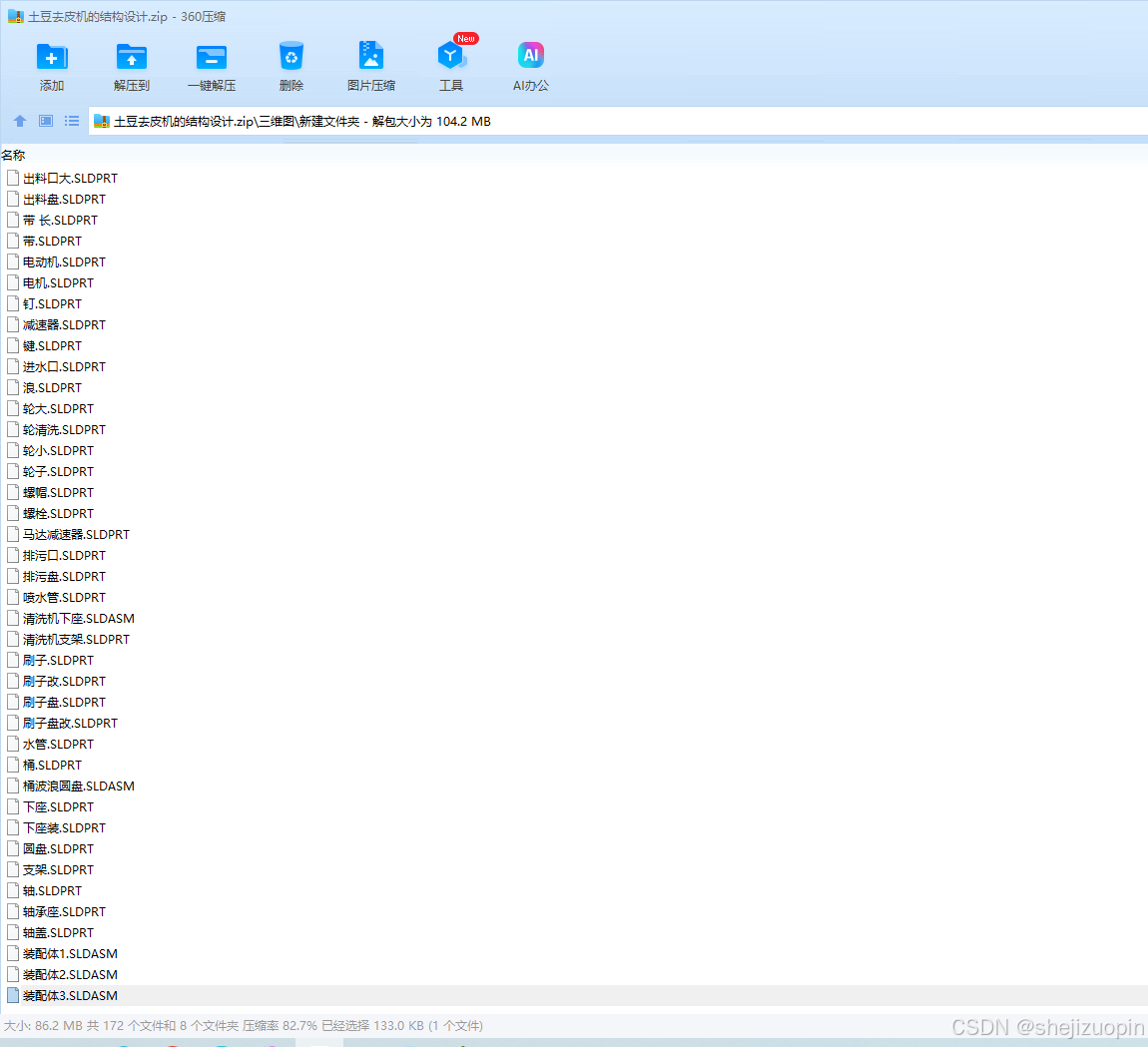Click the 360压缩 title bar app icon
The image size is (1148, 1047).
15,16
